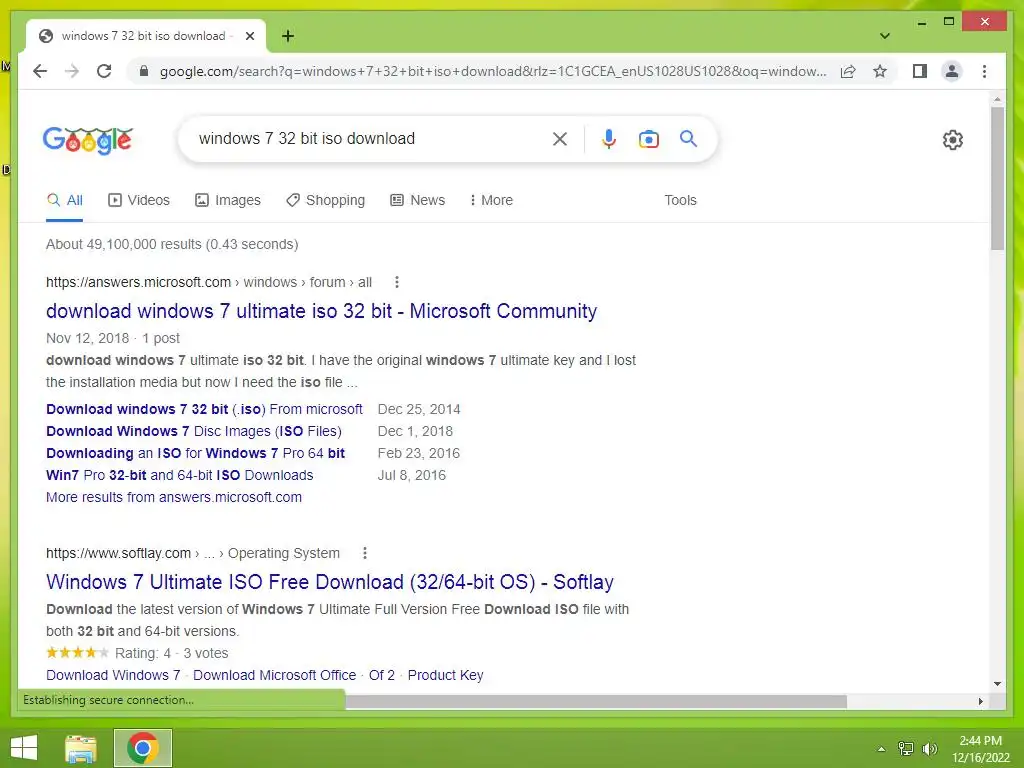Switch to Shopping results
The width and height of the screenshot is (1024, 768).
click(325, 200)
